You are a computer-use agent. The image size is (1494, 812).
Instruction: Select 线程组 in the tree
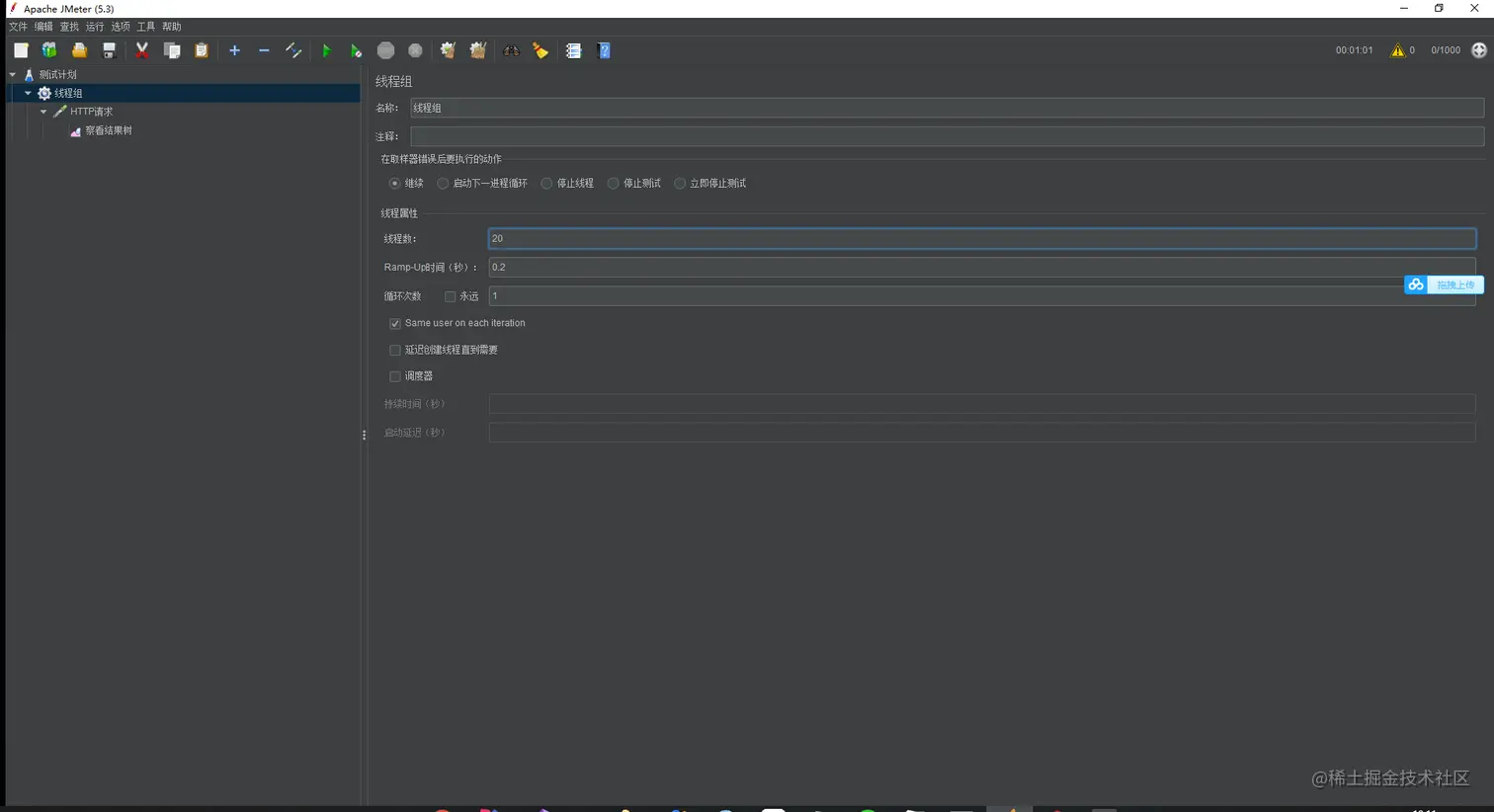click(68, 93)
